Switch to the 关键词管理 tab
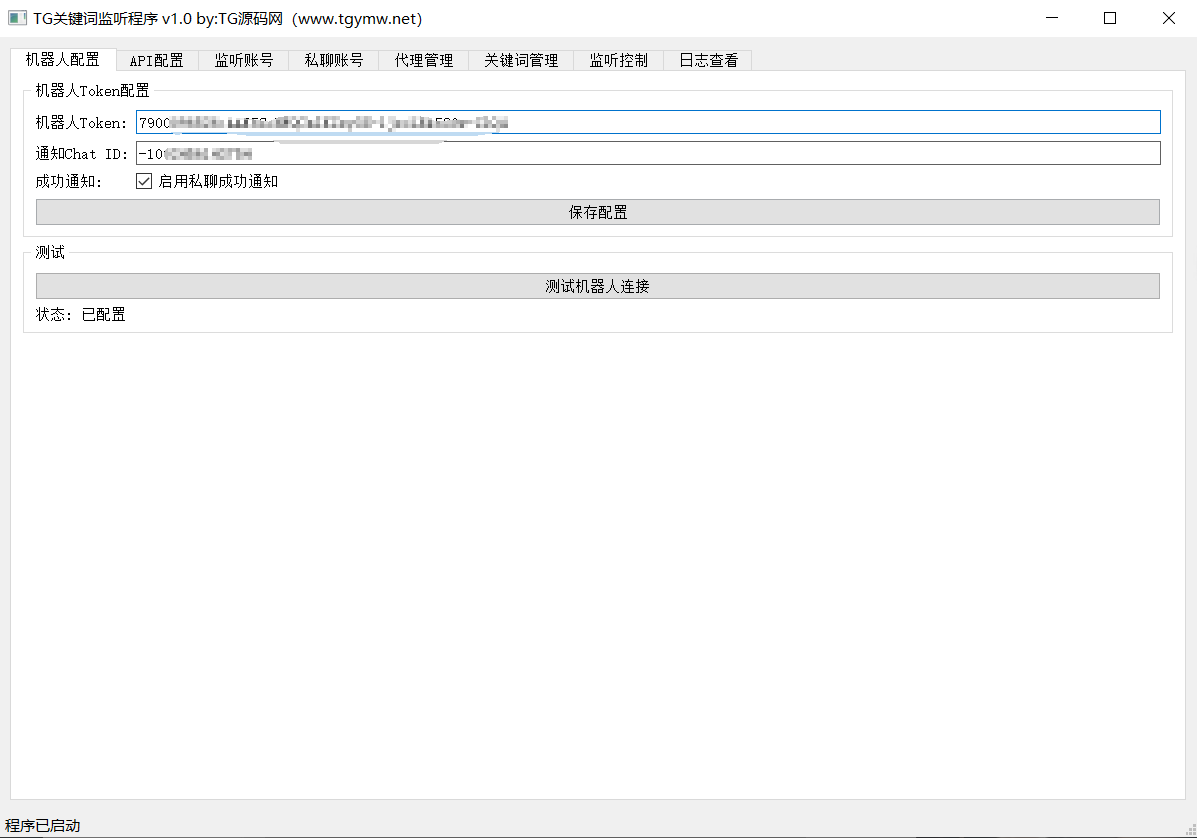 coord(521,61)
